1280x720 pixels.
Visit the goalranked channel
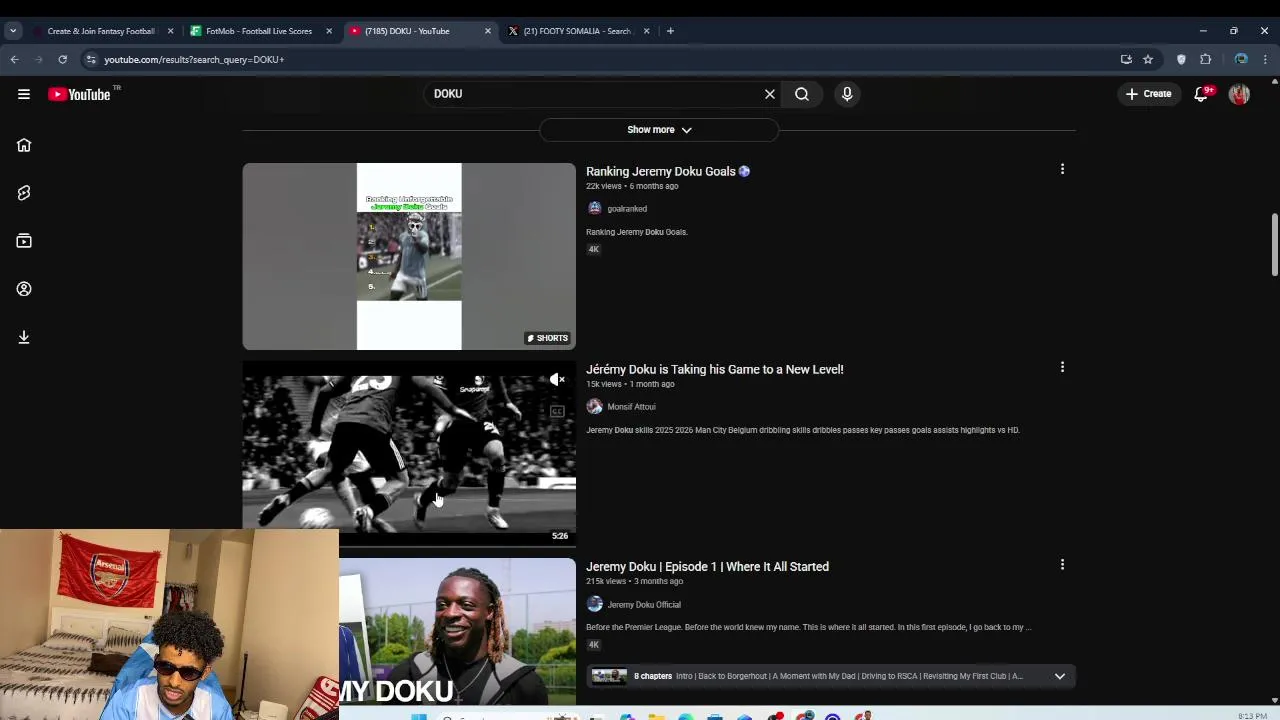627,209
